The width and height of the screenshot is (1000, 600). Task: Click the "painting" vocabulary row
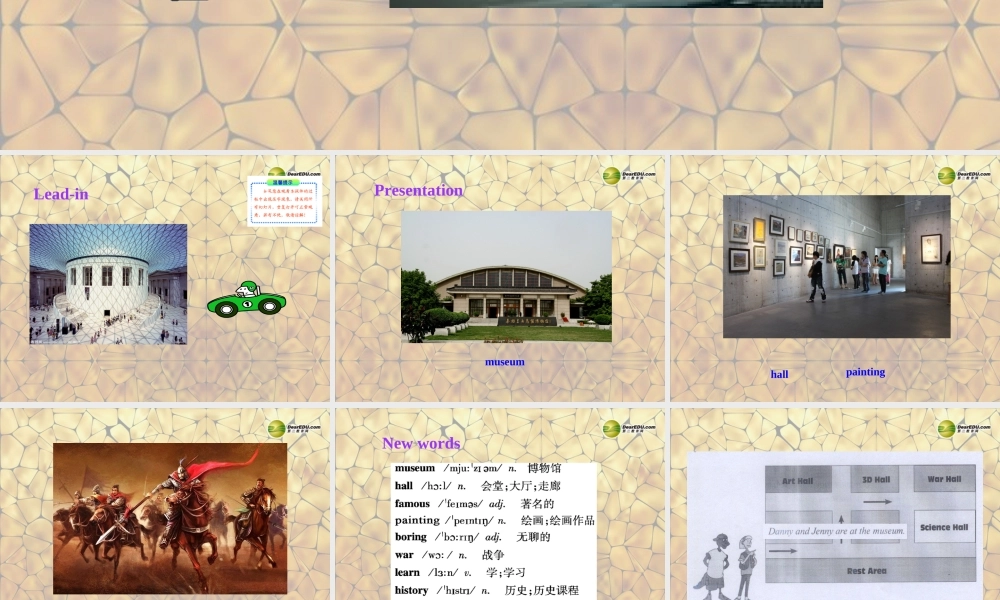(x=494, y=520)
